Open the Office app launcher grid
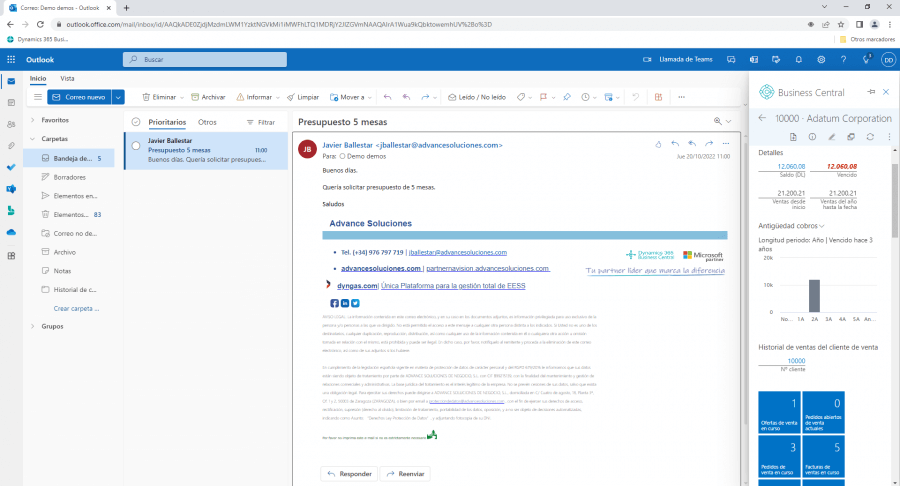The height and width of the screenshot is (486, 900). click(x=10, y=59)
